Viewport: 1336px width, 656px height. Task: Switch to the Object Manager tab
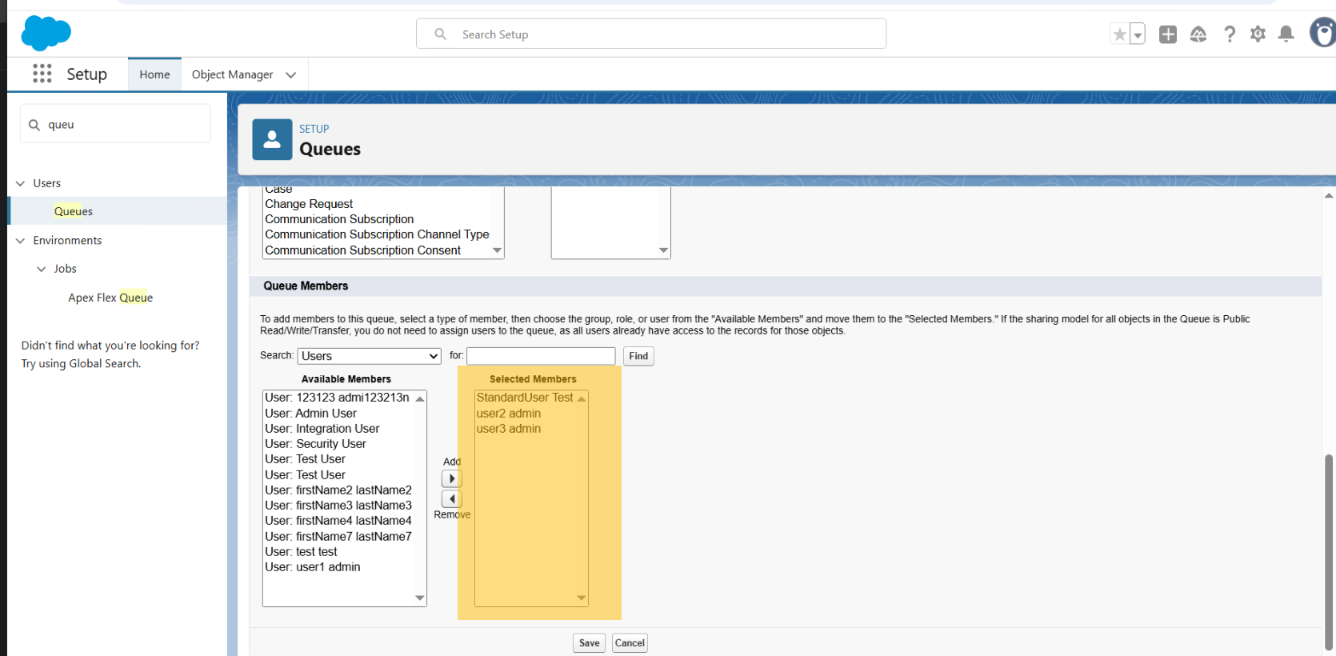pos(232,75)
